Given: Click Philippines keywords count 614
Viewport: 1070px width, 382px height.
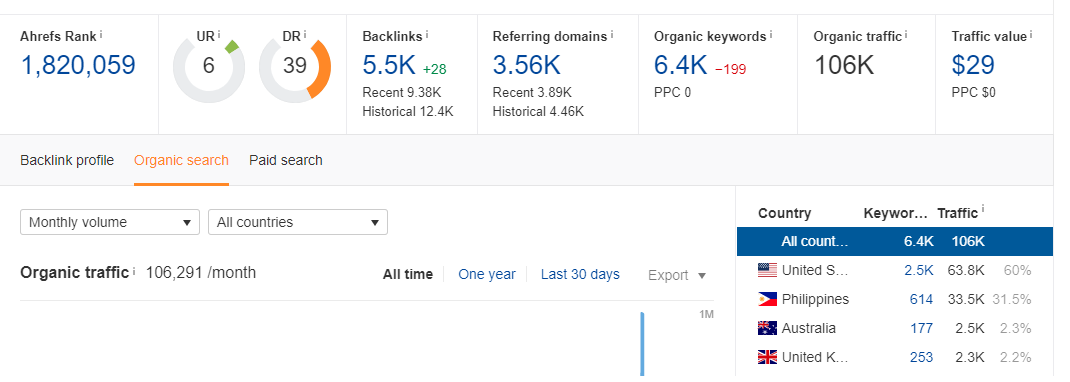Looking at the screenshot, I should [x=921, y=299].
